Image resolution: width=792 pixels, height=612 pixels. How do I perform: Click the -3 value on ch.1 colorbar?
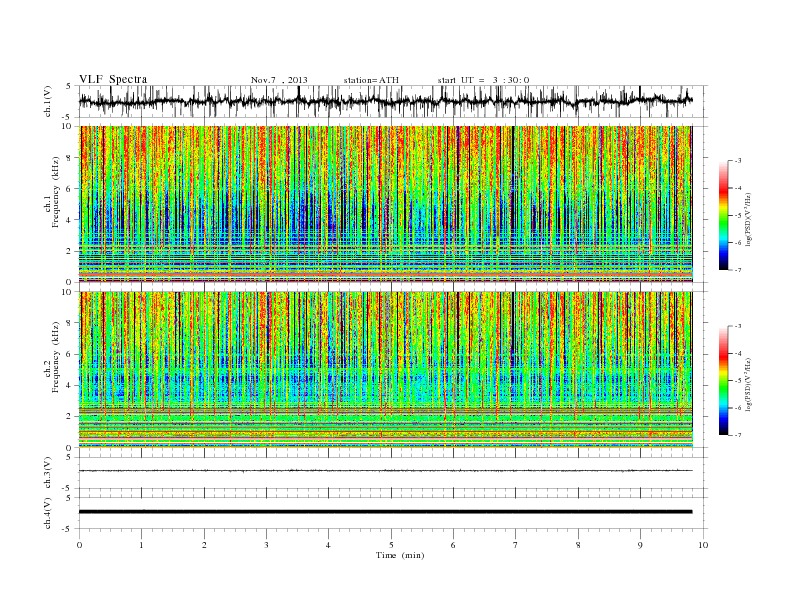click(738, 161)
